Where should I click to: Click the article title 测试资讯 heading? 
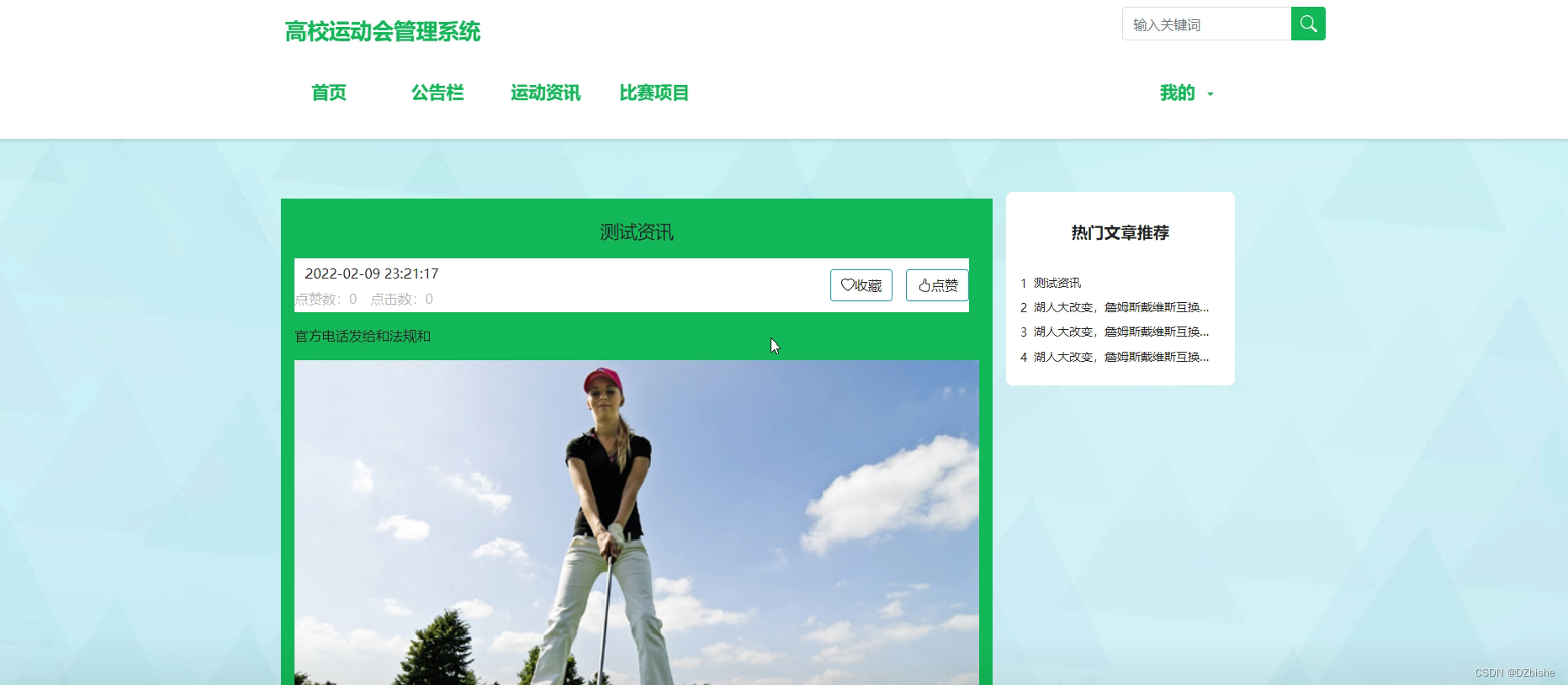point(637,232)
